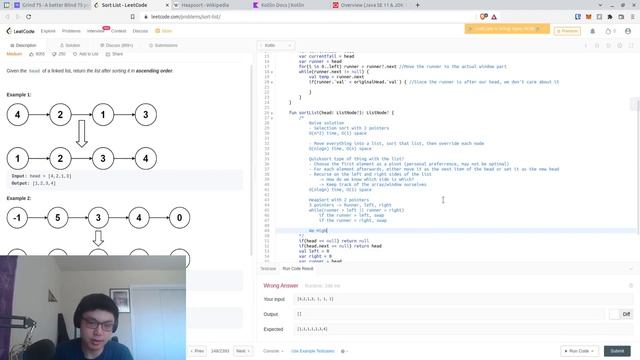The height and width of the screenshot is (360, 640).
Task: Click Use Example Testcases link
Action: point(313,351)
